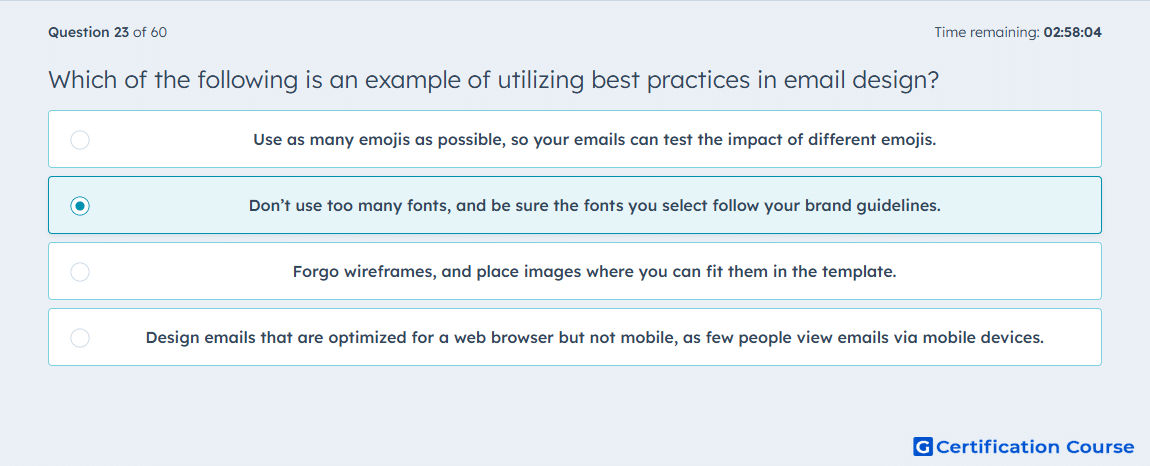Click the answer text 'Don't use too many fonts'
Viewport: 1150px width, 466px height.
[595, 205]
